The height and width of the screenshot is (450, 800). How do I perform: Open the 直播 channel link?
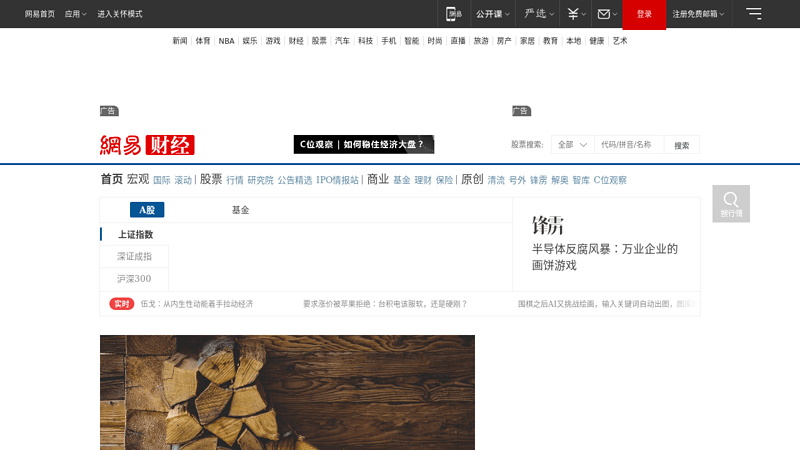point(458,41)
